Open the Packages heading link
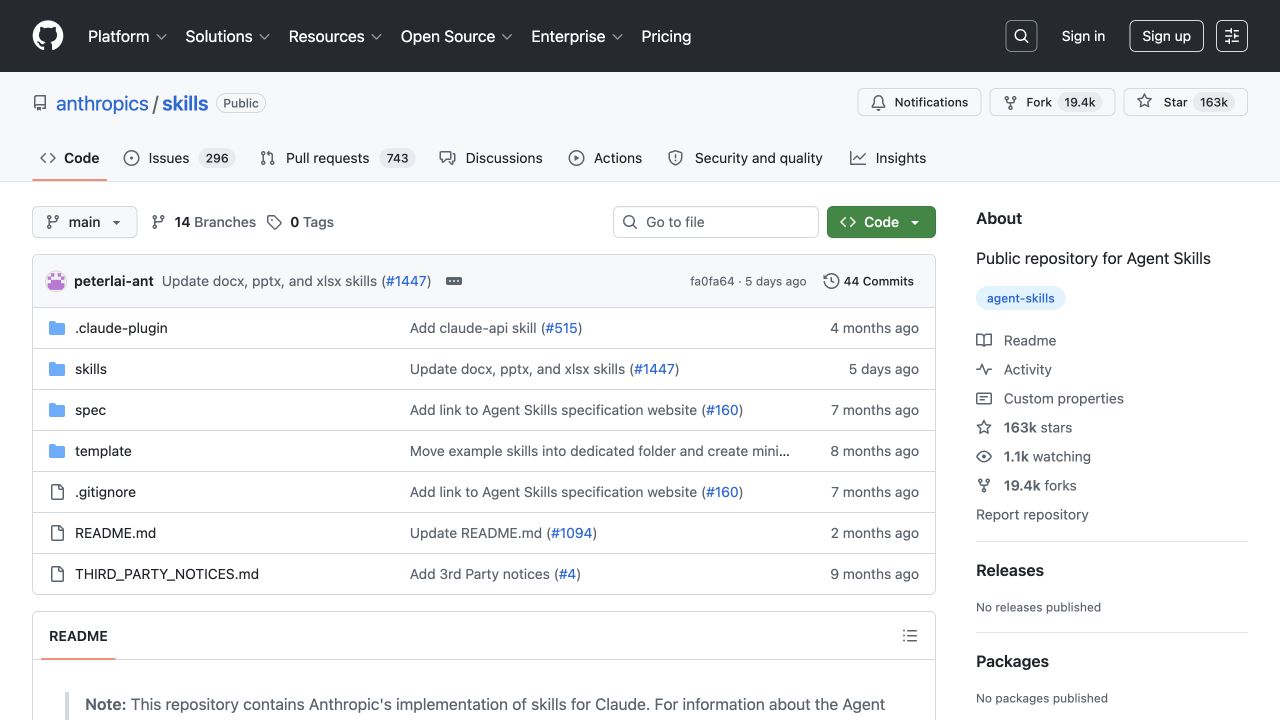Image resolution: width=1280 pixels, height=720 pixels. coord(1012,661)
